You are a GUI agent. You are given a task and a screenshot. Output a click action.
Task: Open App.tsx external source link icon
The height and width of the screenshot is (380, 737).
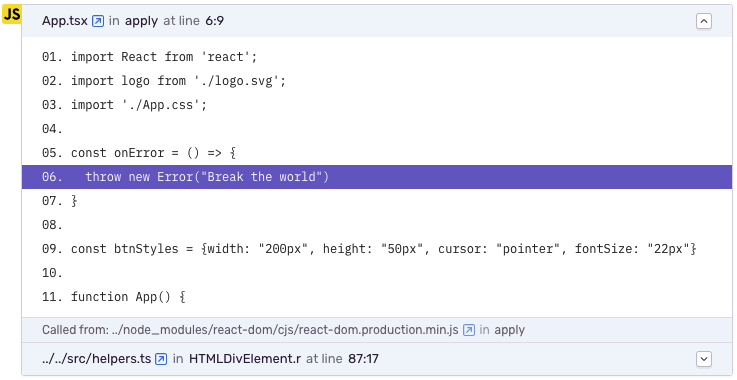coord(98,21)
